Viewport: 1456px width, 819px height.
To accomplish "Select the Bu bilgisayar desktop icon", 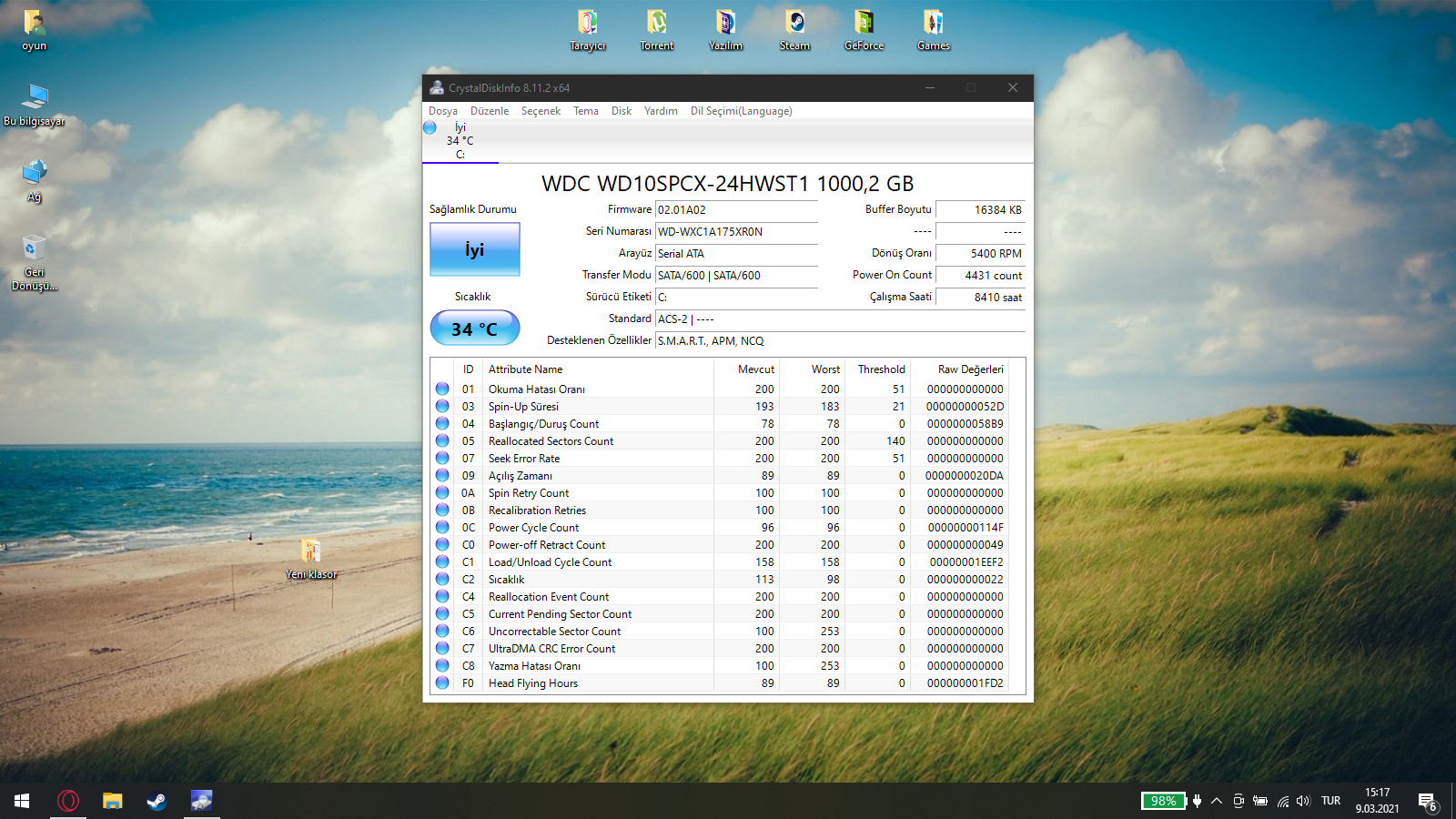I will 35,104.
